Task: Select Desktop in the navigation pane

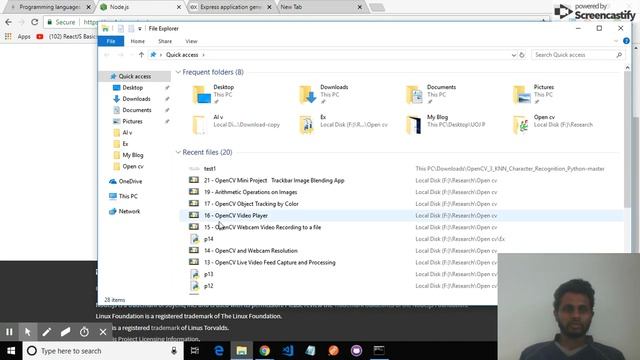Action: click(x=133, y=88)
